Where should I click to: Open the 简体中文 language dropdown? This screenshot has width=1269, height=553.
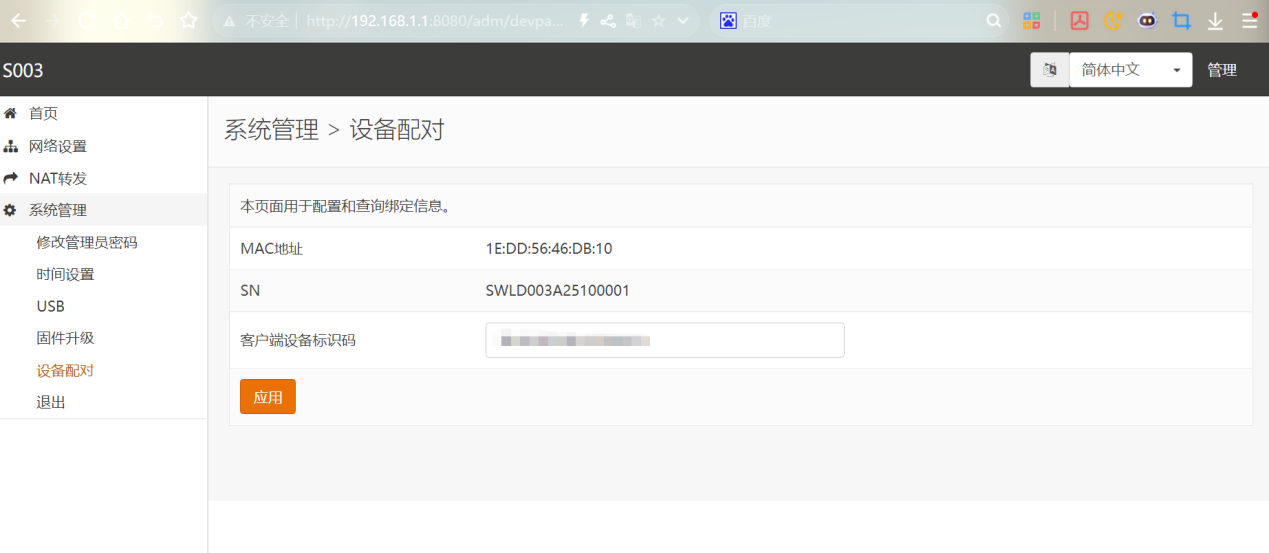pos(1130,70)
